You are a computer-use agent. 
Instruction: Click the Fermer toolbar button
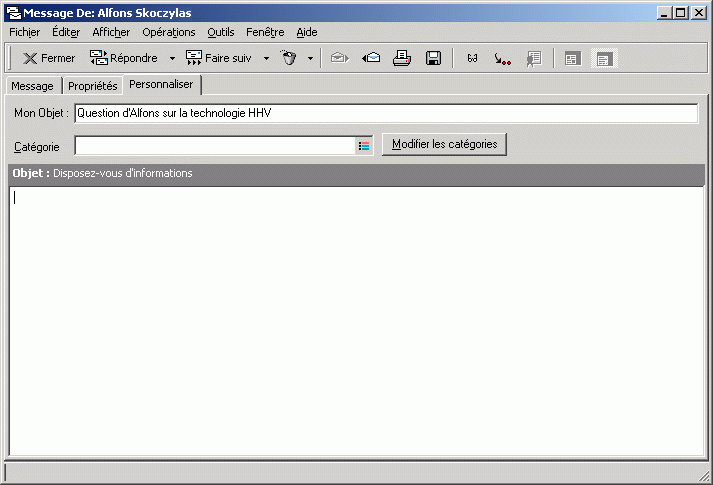49,58
